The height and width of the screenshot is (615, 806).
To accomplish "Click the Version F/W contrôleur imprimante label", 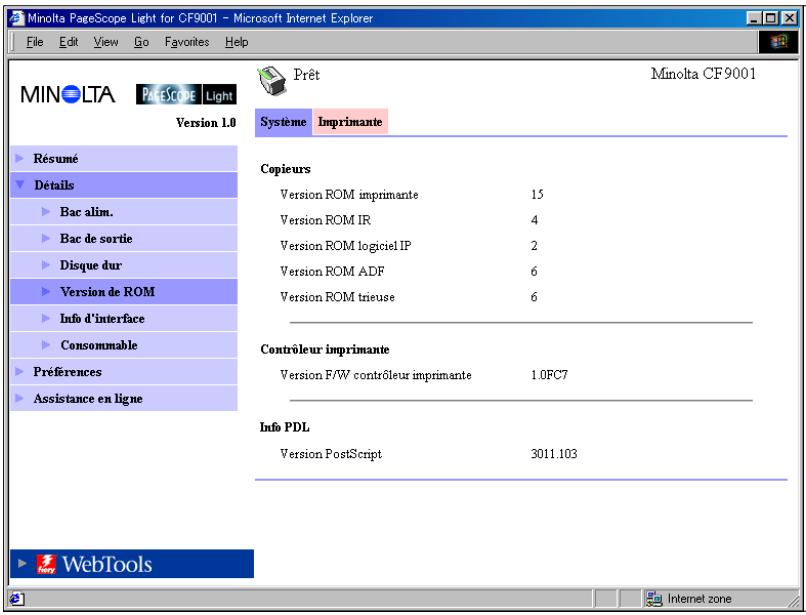I will tap(376, 375).
